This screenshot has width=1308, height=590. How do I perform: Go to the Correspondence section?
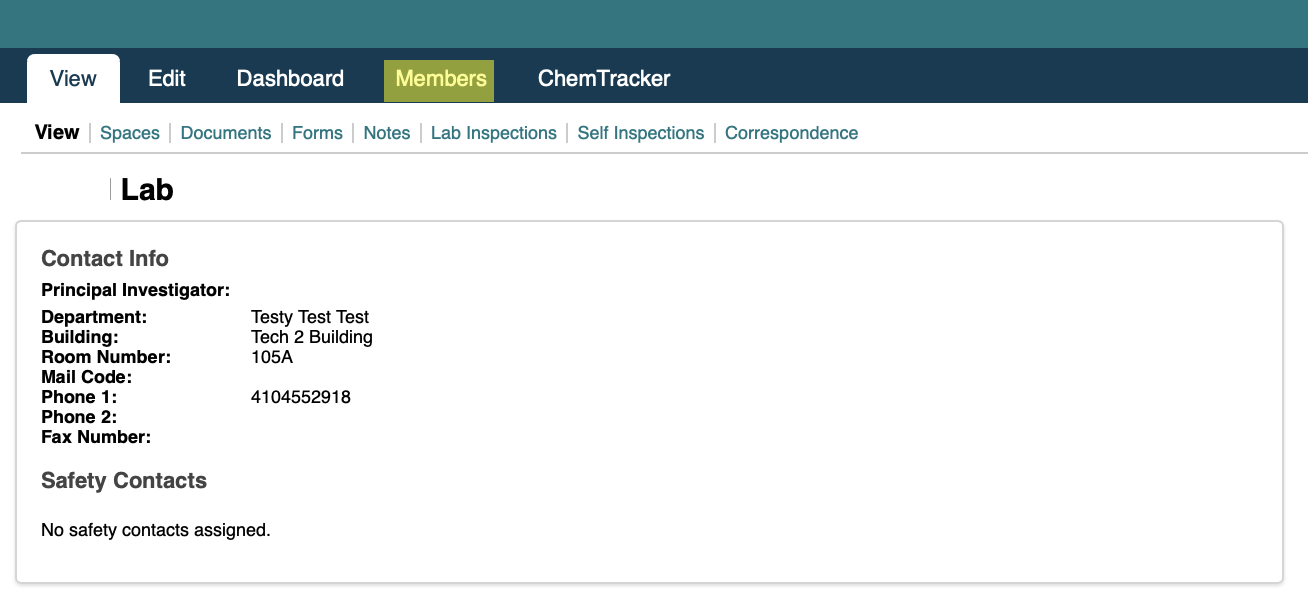(791, 133)
